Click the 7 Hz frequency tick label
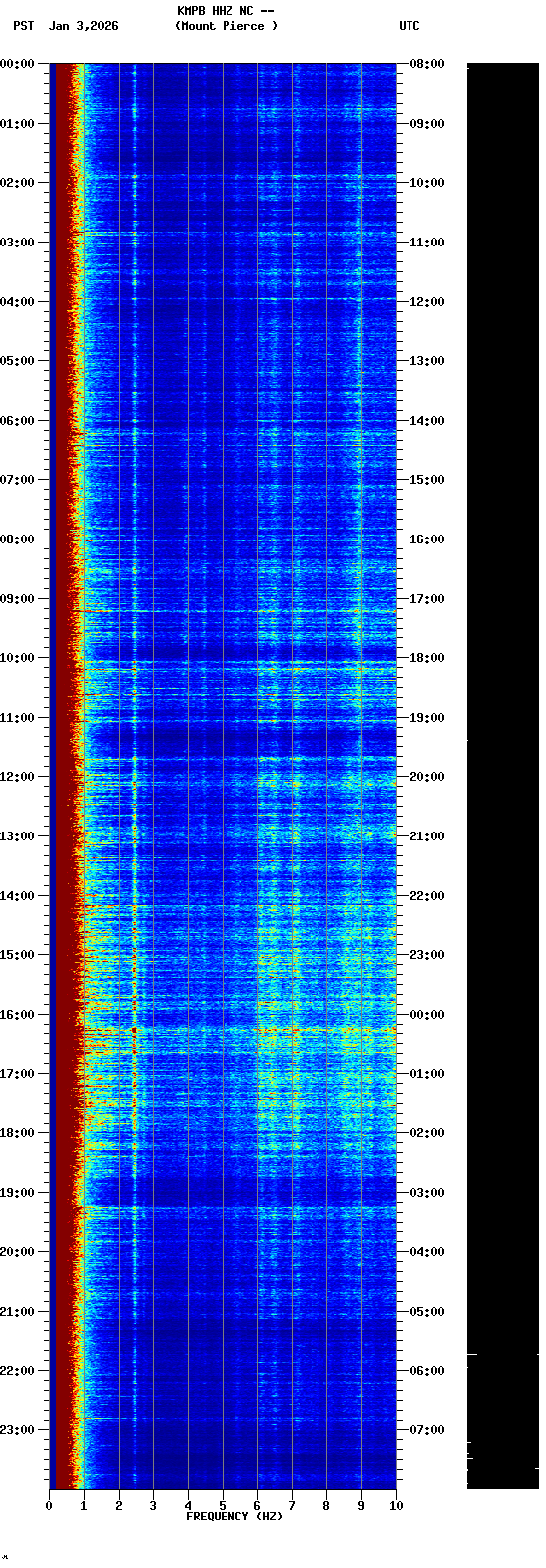 pyautogui.click(x=292, y=1506)
